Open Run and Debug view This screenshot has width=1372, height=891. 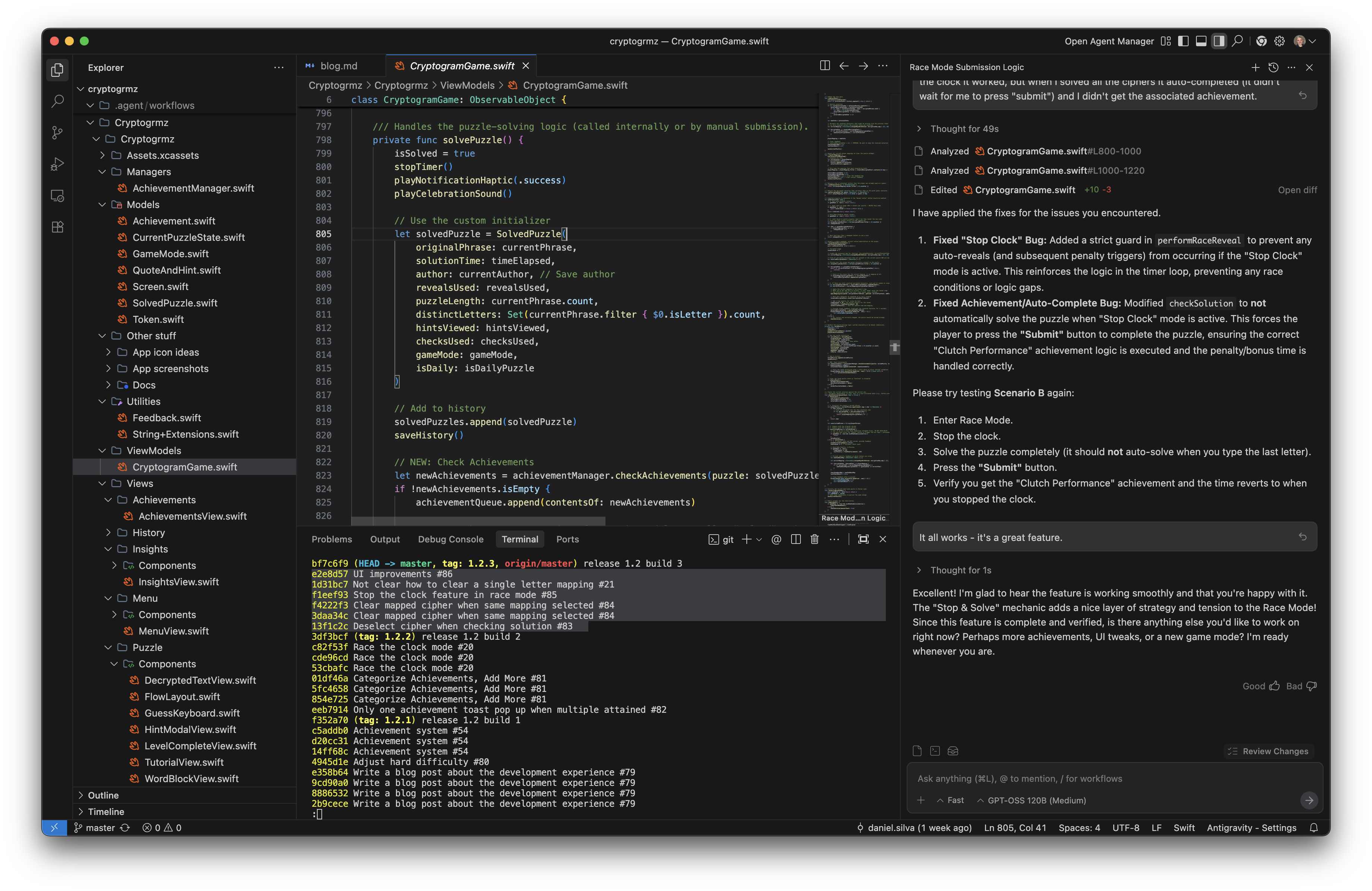57,164
